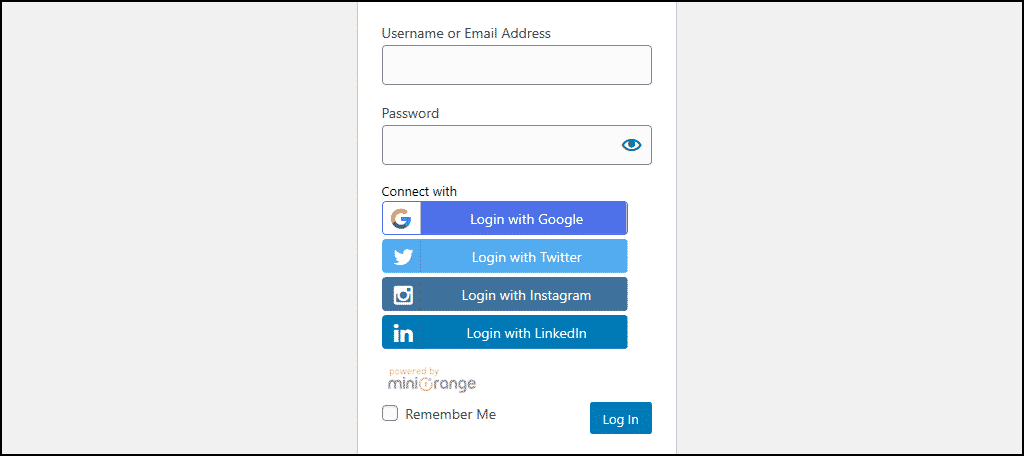Click the Instagram camera icon
Viewport: 1024px width, 456px height.
pyautogui.click(x=404, y=295)
